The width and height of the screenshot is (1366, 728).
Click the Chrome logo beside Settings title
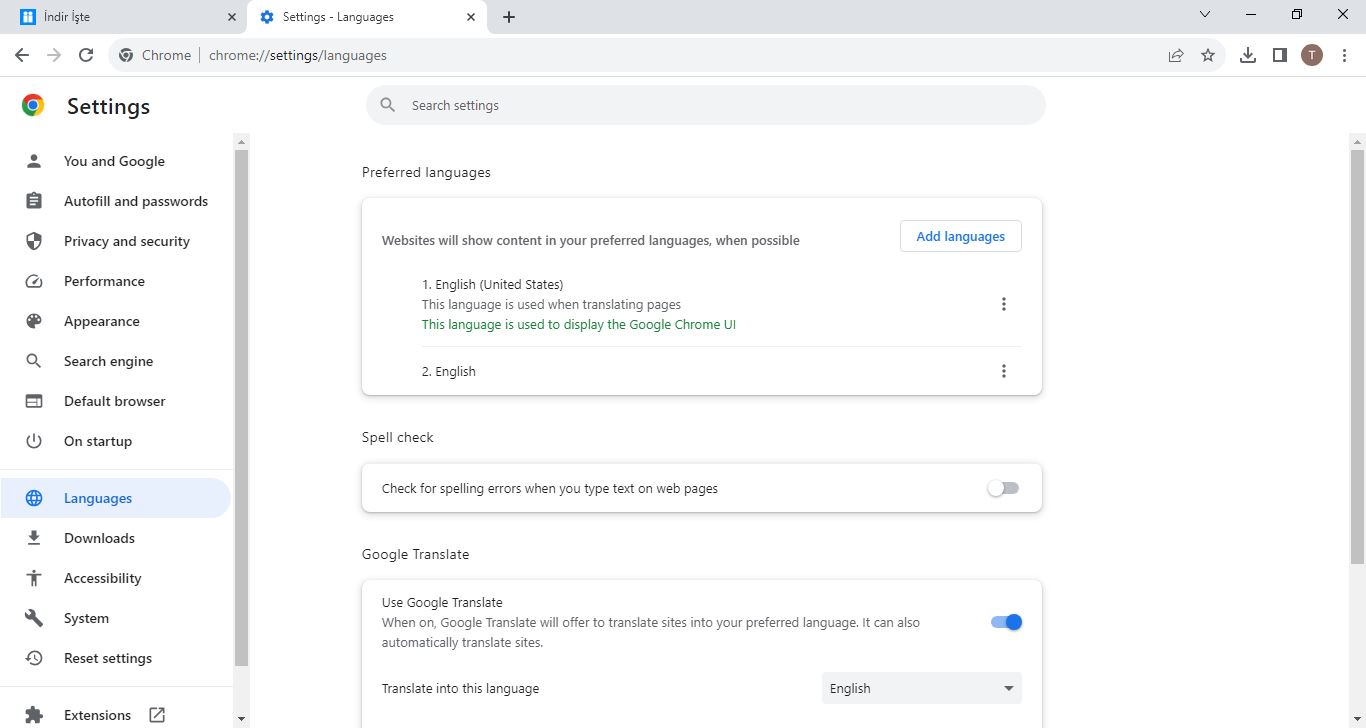[33, 106]
